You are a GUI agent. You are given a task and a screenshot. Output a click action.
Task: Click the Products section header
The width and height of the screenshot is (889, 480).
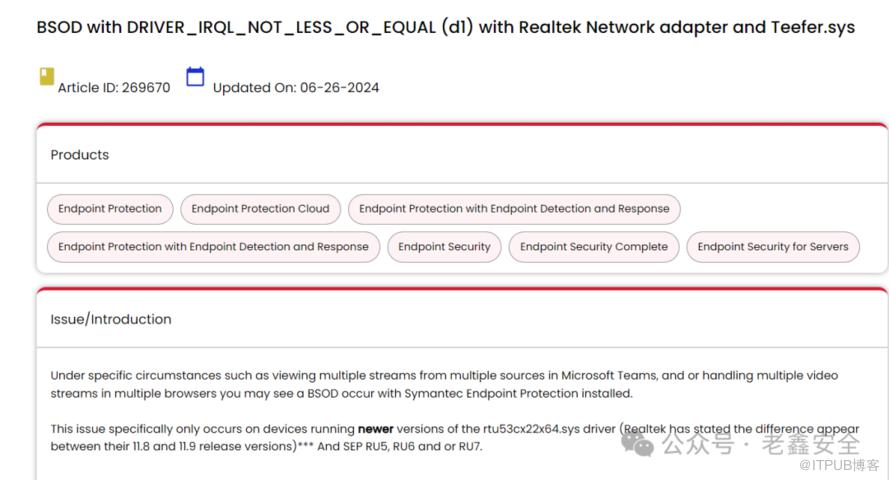(x=80, y=155)
